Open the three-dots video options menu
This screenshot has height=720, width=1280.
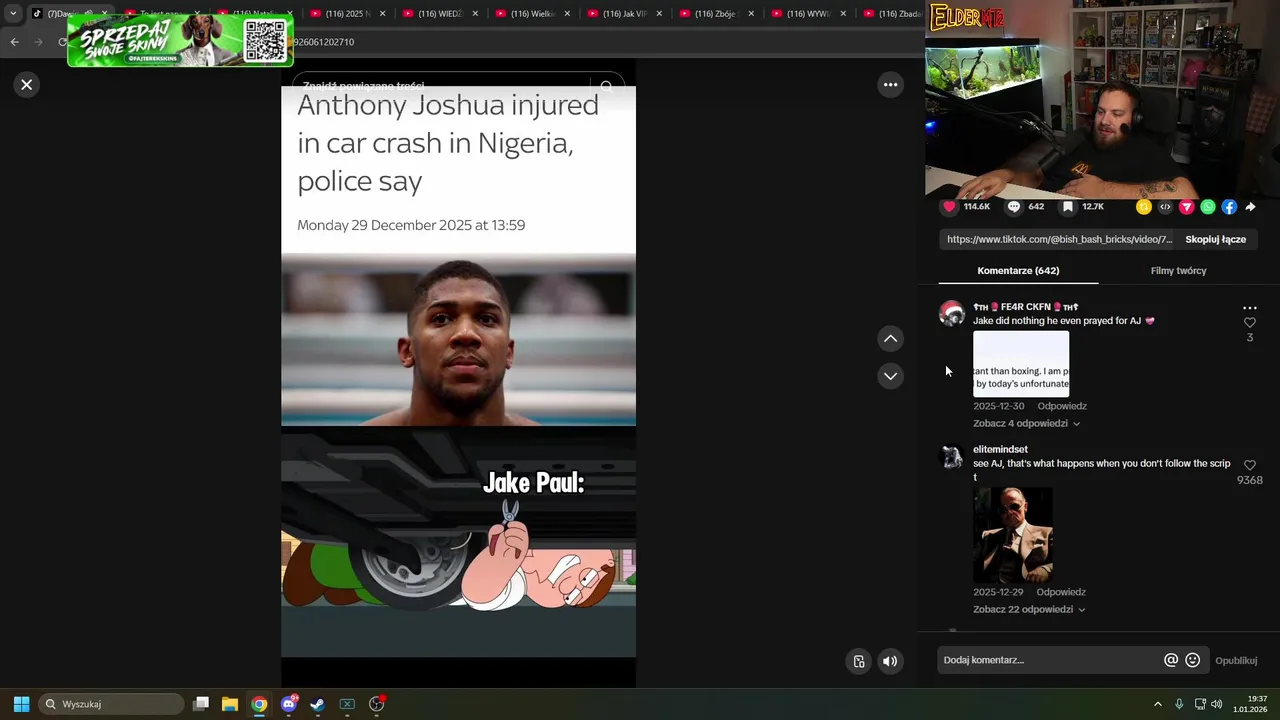(x=890, y=85)
